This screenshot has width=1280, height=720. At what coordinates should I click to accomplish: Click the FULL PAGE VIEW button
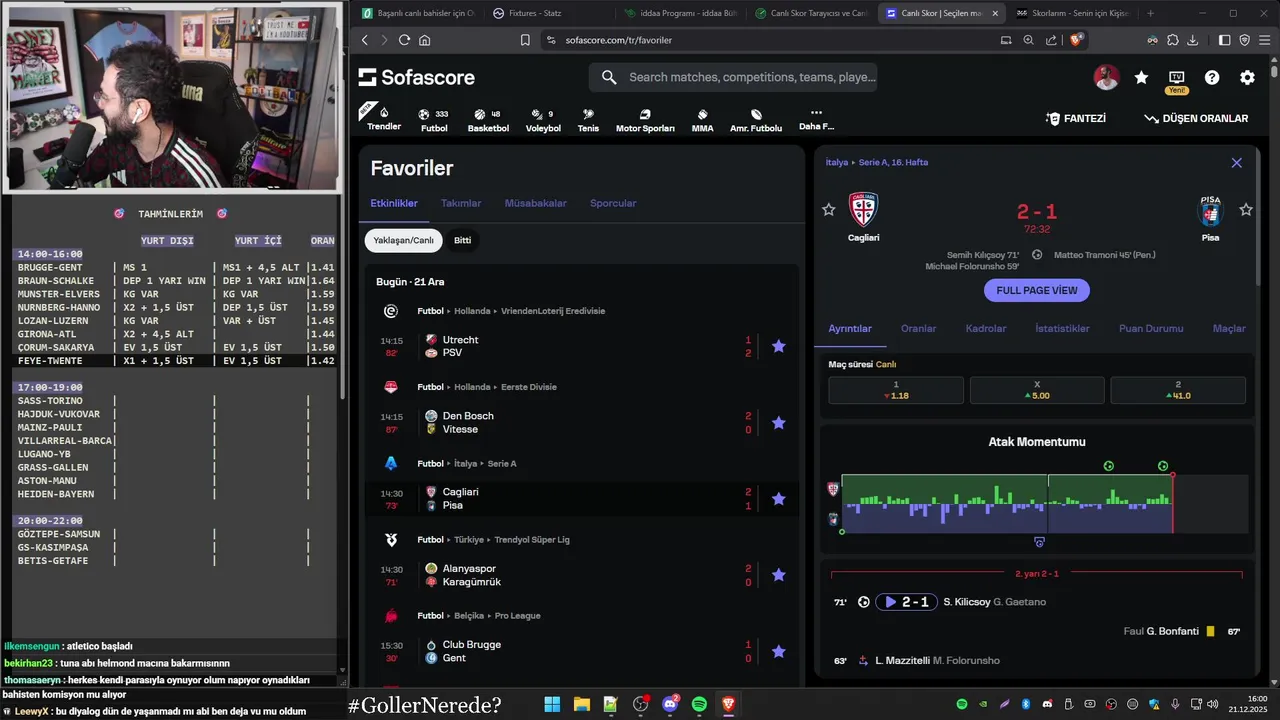(x=1037, y=290)
